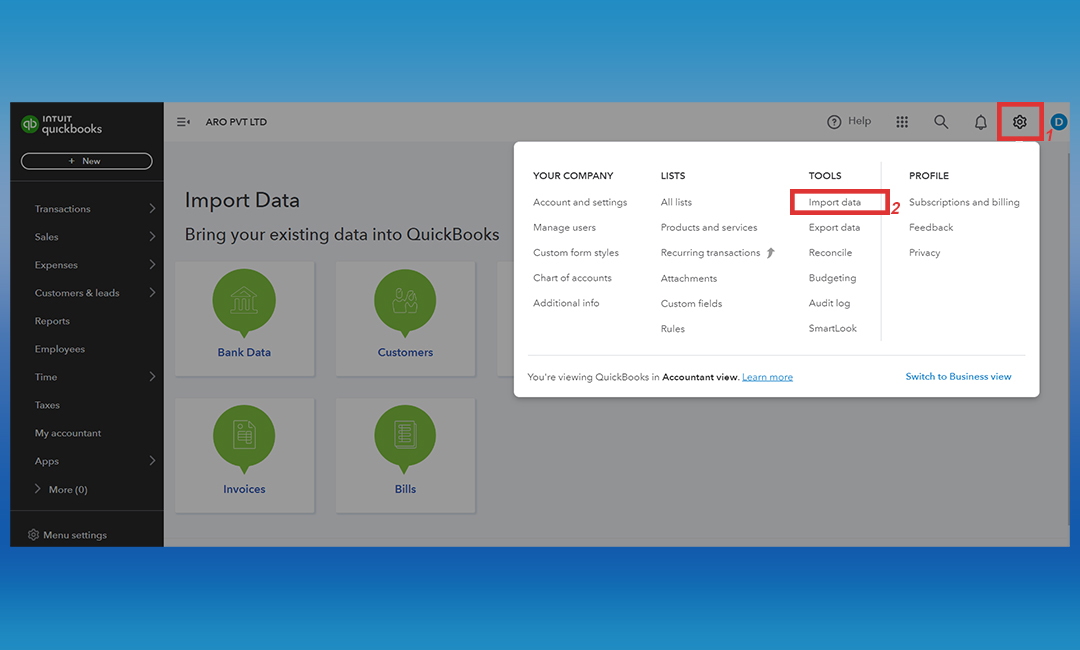This screenshot has height=650, width=1080.
Task: Click the search magnifier icon
Action: pos(941,122)
